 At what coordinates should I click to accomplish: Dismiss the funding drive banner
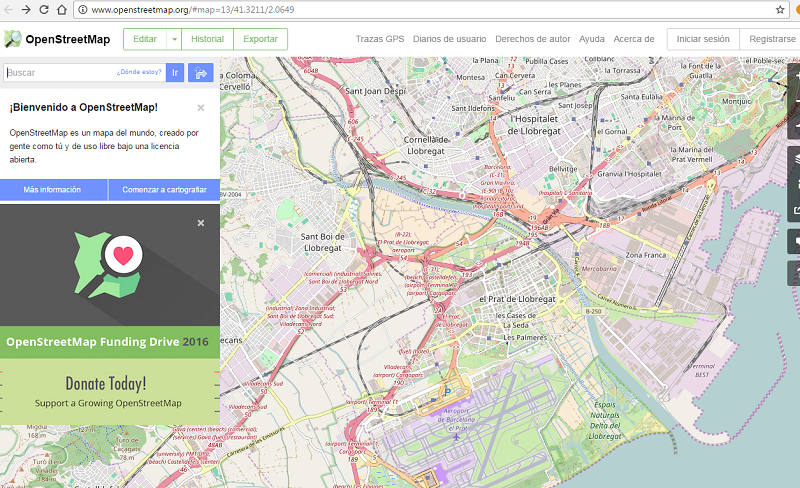[200, 223]
